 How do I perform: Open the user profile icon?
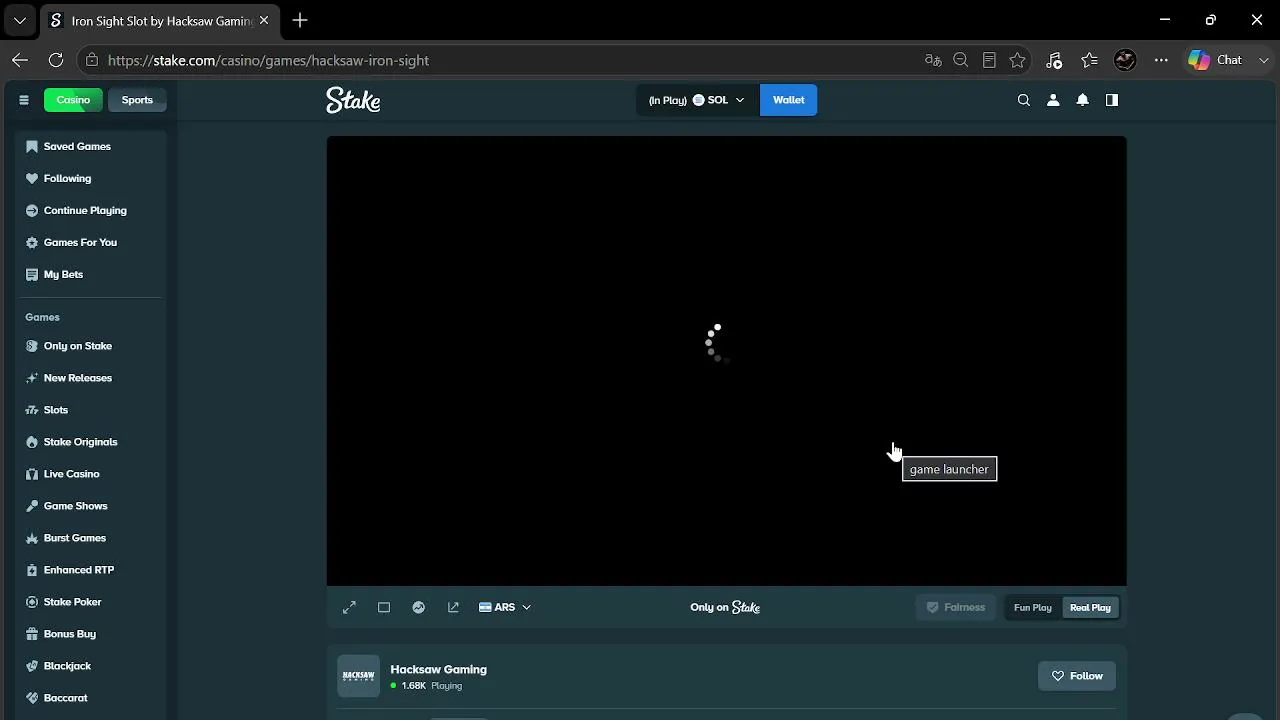pos(1053,100)
